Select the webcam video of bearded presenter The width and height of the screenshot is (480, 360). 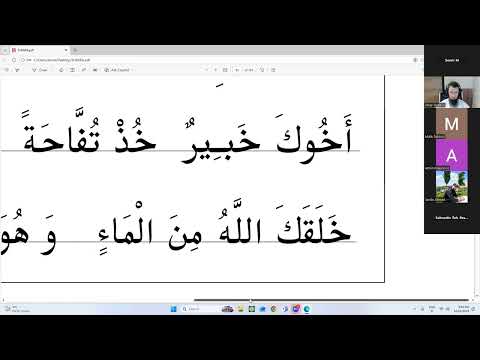pos(452,92)
